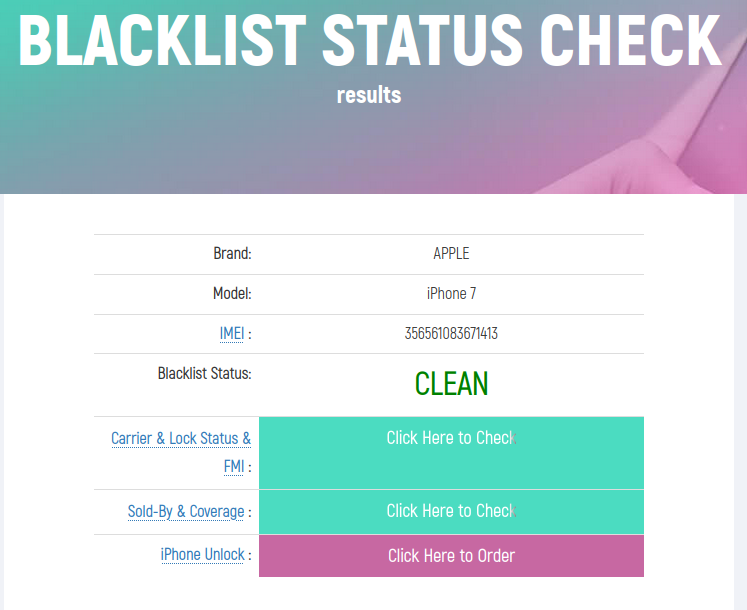The width and height of the screenshot is (747, 610).
Task: Click the Brand: row label
Action: pos(232,254)
